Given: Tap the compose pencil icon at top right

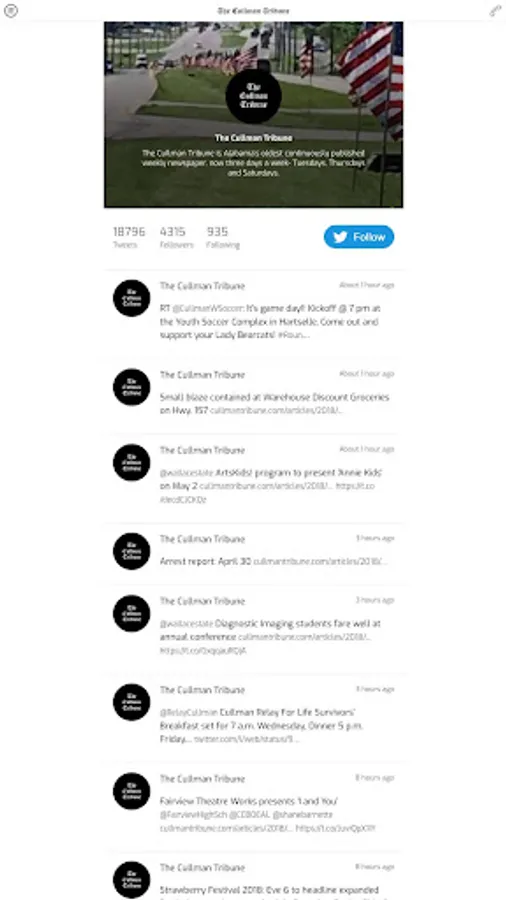Looking at the screenshot, I should 495,11.
